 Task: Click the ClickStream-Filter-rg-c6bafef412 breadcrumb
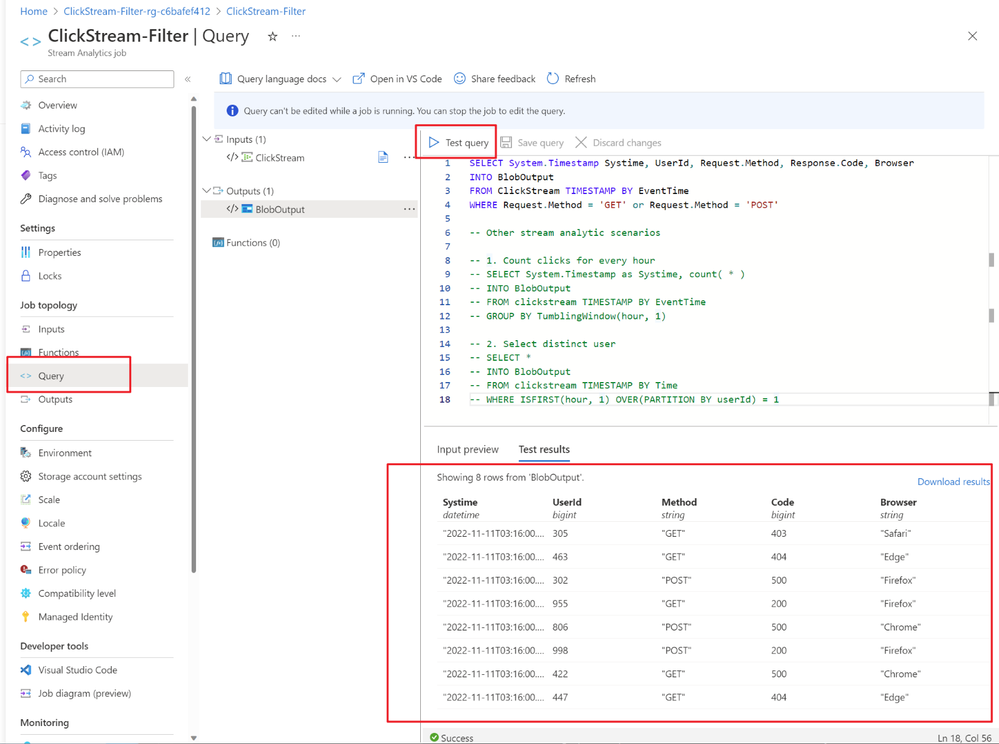coord(137,11)
